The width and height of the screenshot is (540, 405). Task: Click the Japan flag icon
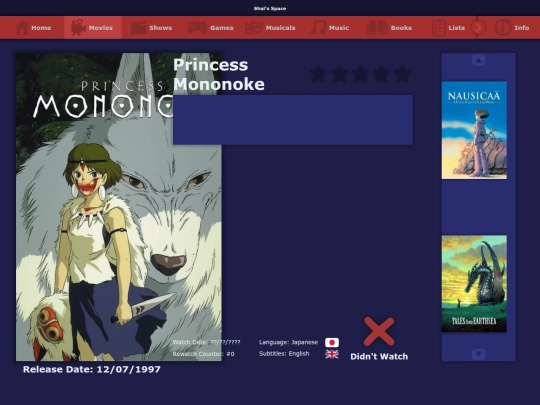pyautogui.click(x=332, y=342)
